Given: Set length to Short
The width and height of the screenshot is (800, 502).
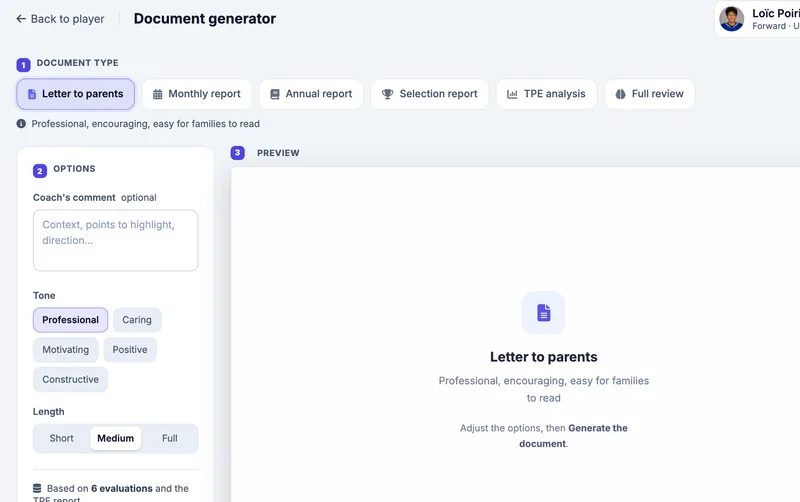Looking at the screenshot, I should [x=62, y=438].
